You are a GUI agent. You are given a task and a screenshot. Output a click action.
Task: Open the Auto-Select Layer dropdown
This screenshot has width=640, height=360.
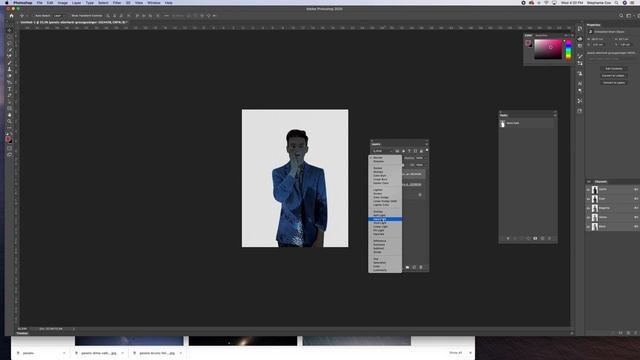[x=58, y=16]
